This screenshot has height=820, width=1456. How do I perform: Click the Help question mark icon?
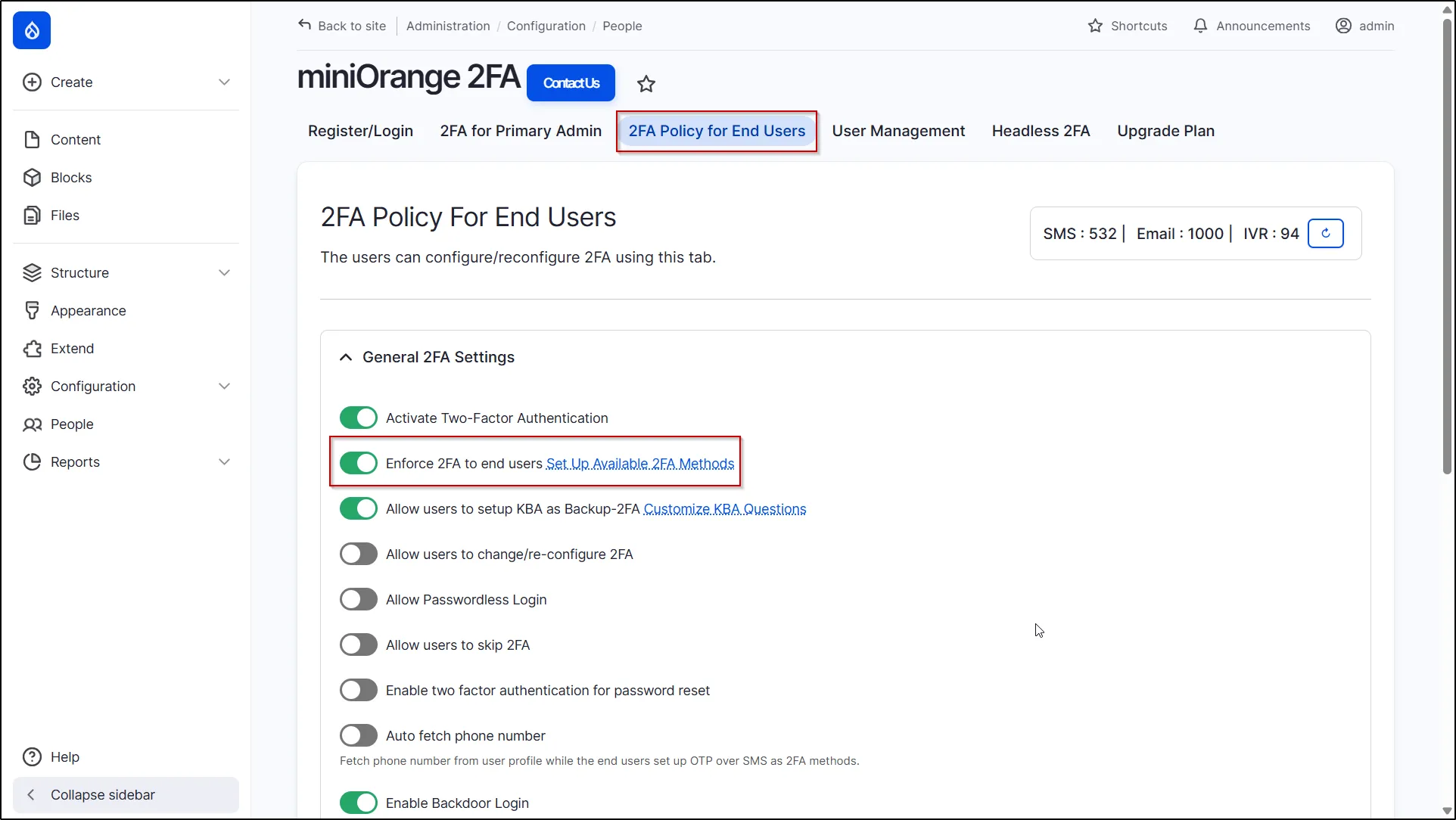32,757
